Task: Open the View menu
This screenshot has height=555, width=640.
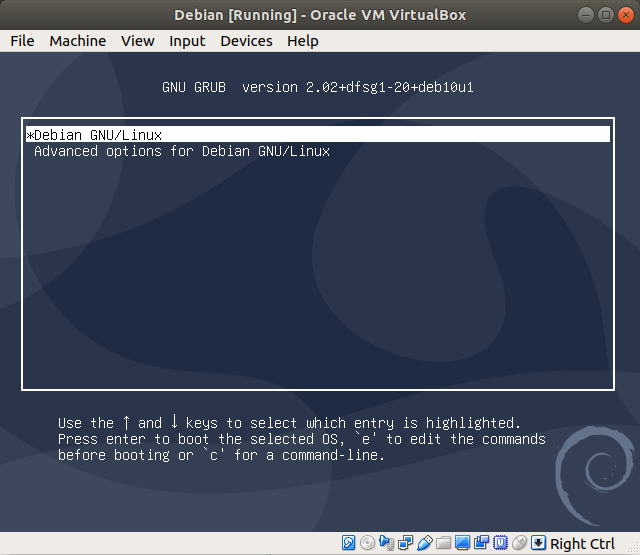Action: (x=138, y=41)
